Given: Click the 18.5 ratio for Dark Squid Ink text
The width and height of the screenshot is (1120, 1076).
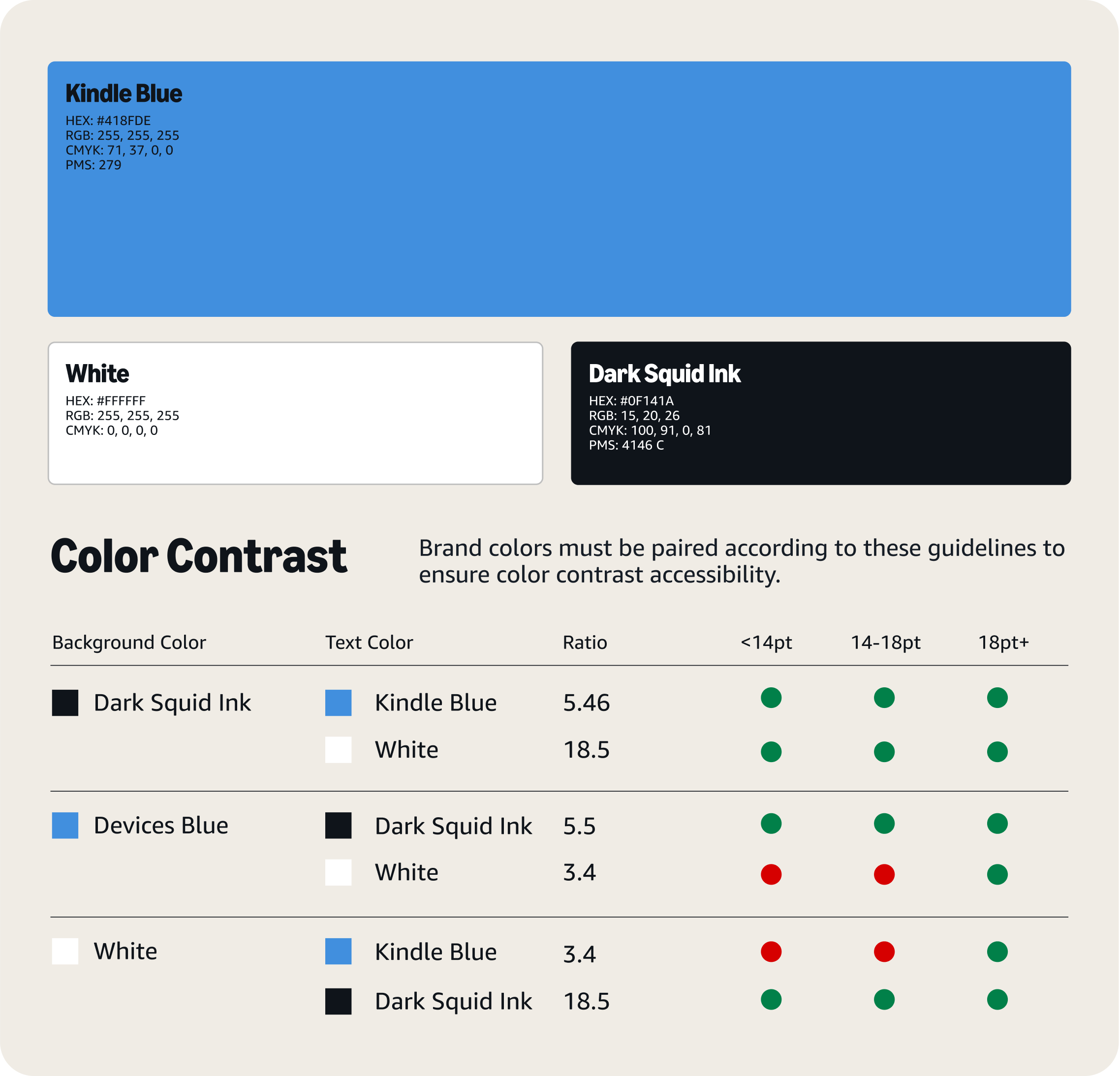Looking at the screenshot, I should tap(587, 1001).
